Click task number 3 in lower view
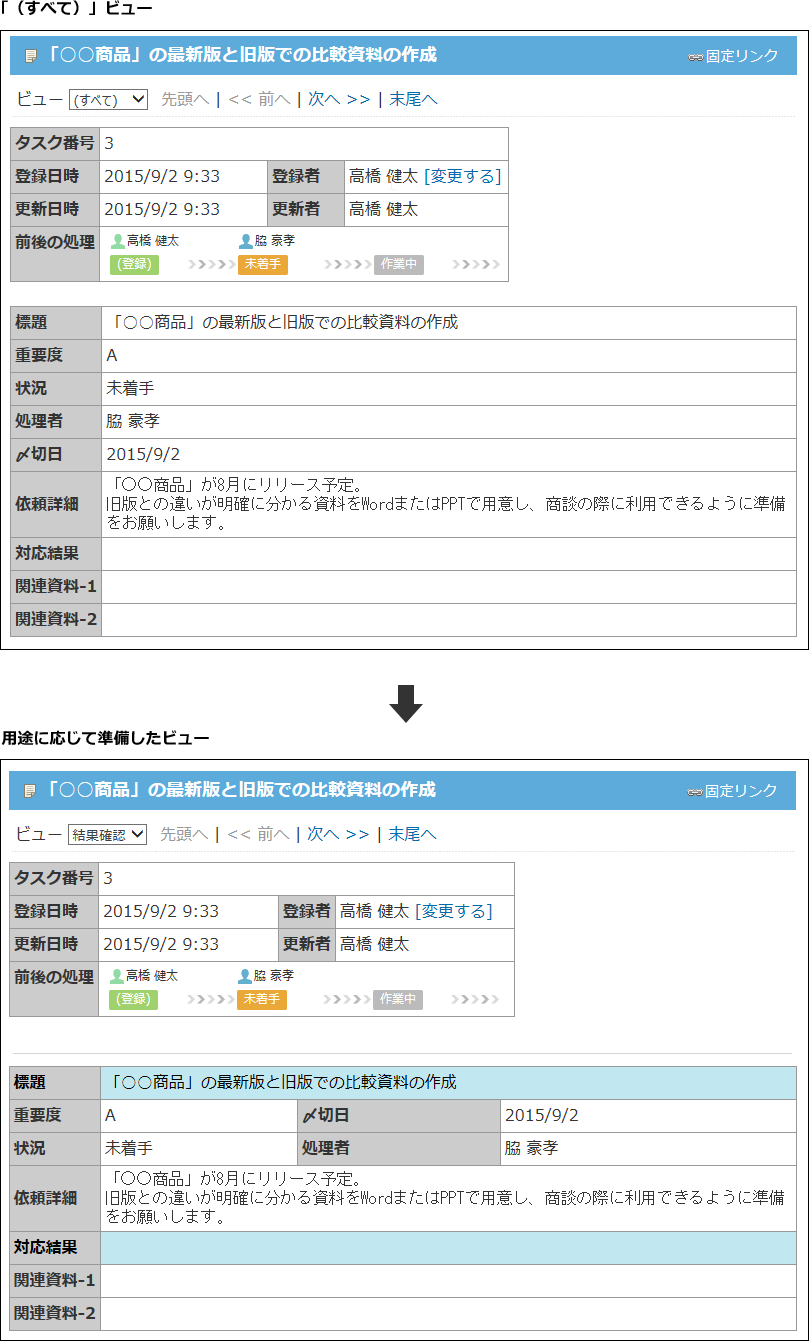809x1341 pixels. coord(108,879)
